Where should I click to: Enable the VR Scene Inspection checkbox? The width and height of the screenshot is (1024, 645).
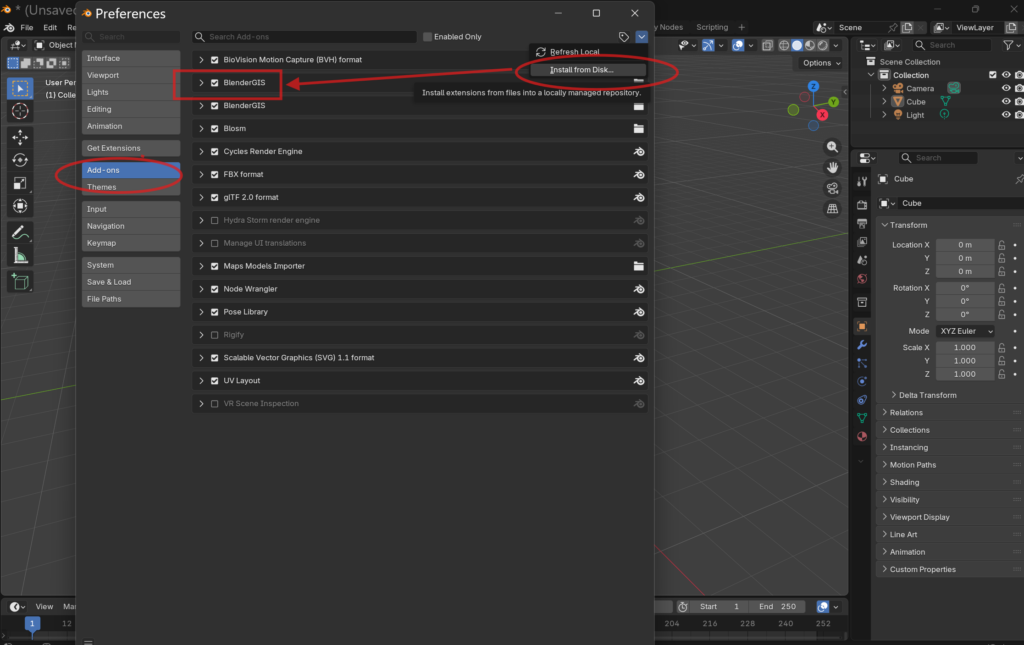tap(214, 403)
